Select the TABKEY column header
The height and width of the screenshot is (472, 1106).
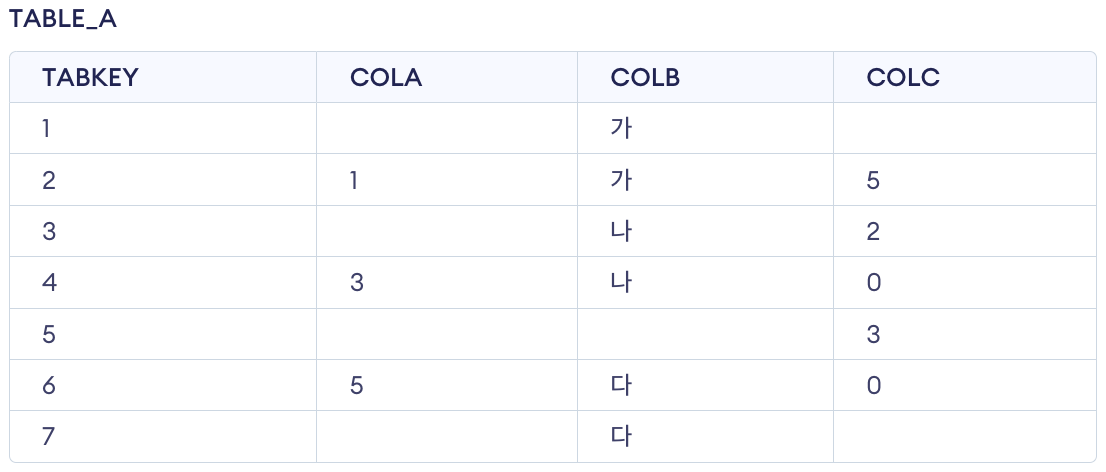coord(90,78)
